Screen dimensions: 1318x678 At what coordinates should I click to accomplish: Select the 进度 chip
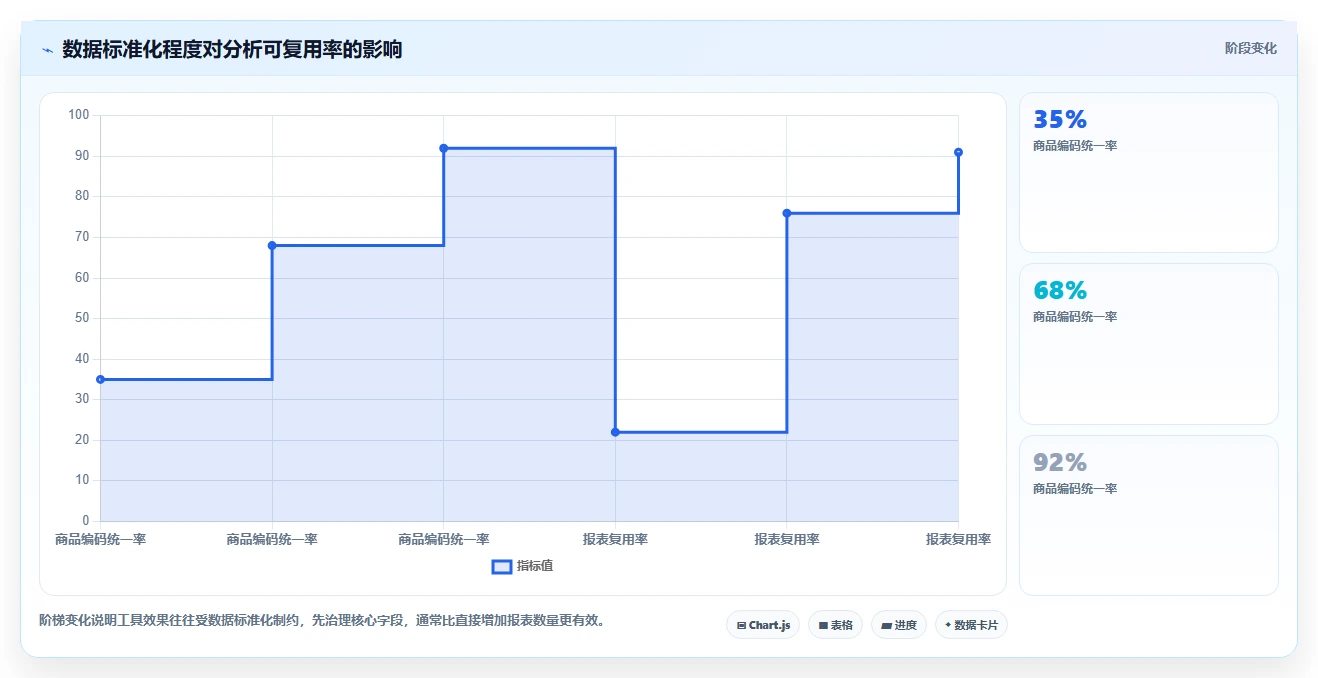coord(899,625)
